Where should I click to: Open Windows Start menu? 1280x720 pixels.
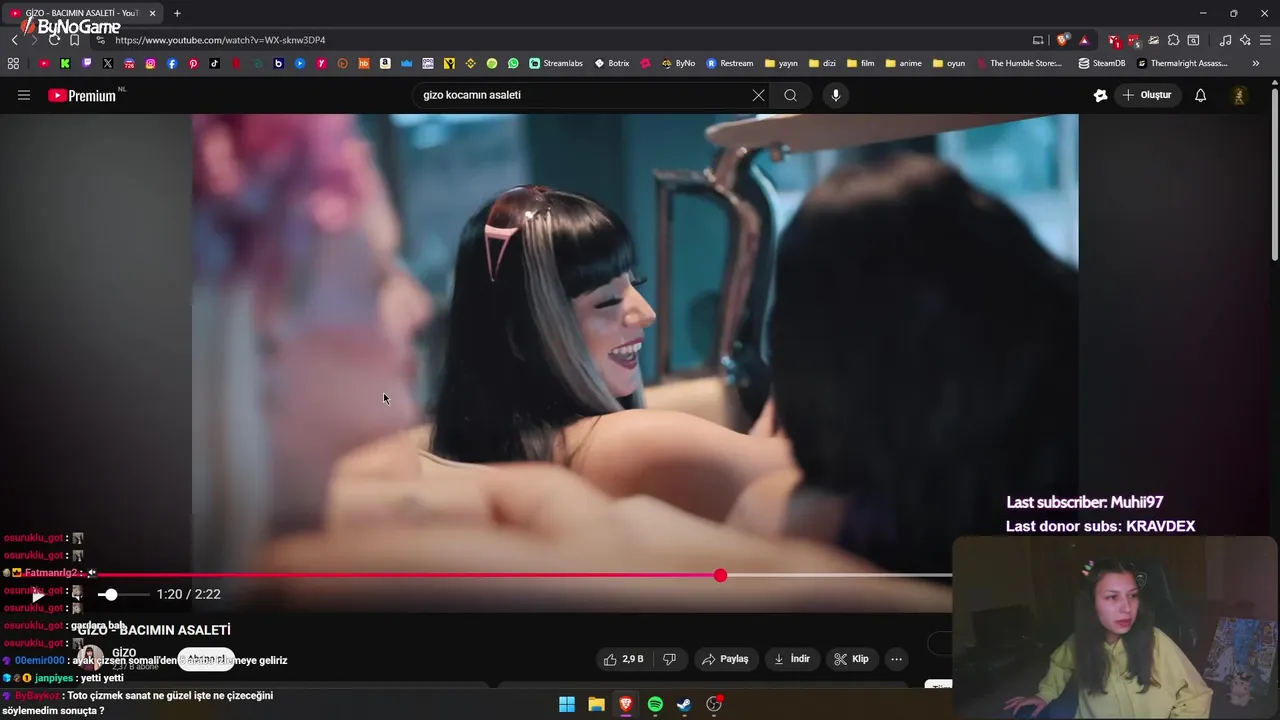pyautogui.click(x=567, y=704)
